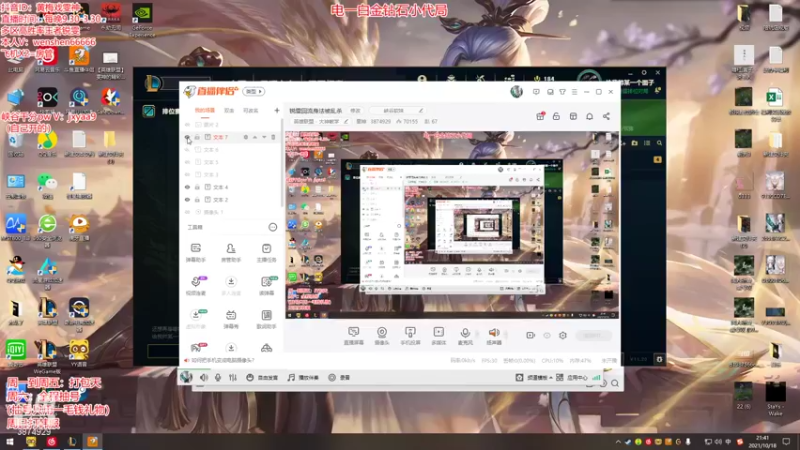The width and height of the screenshot is (800, 450).
Task: Click the user avatar in the title bar
Action: 516,92
